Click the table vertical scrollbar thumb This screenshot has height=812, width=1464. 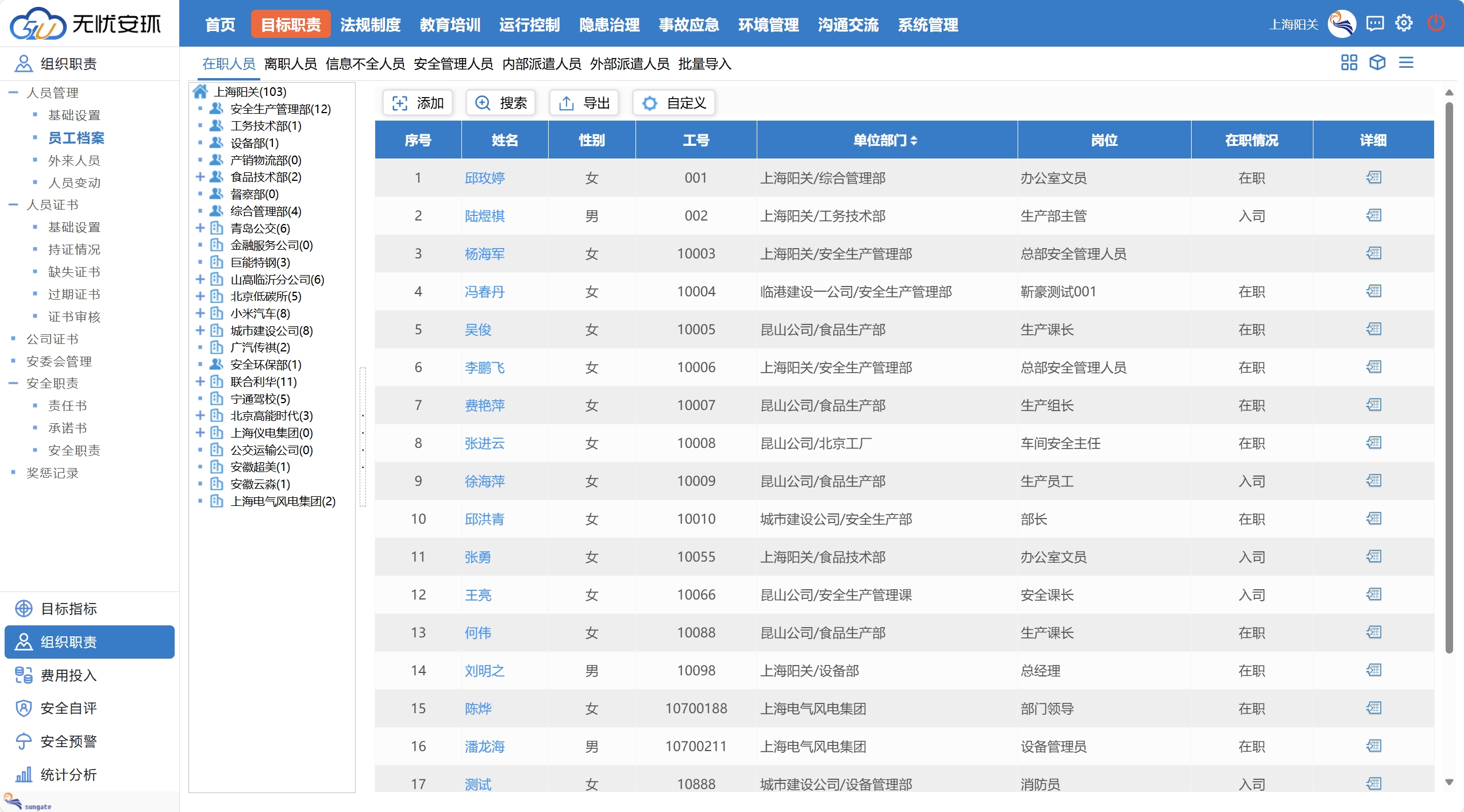1449,377
